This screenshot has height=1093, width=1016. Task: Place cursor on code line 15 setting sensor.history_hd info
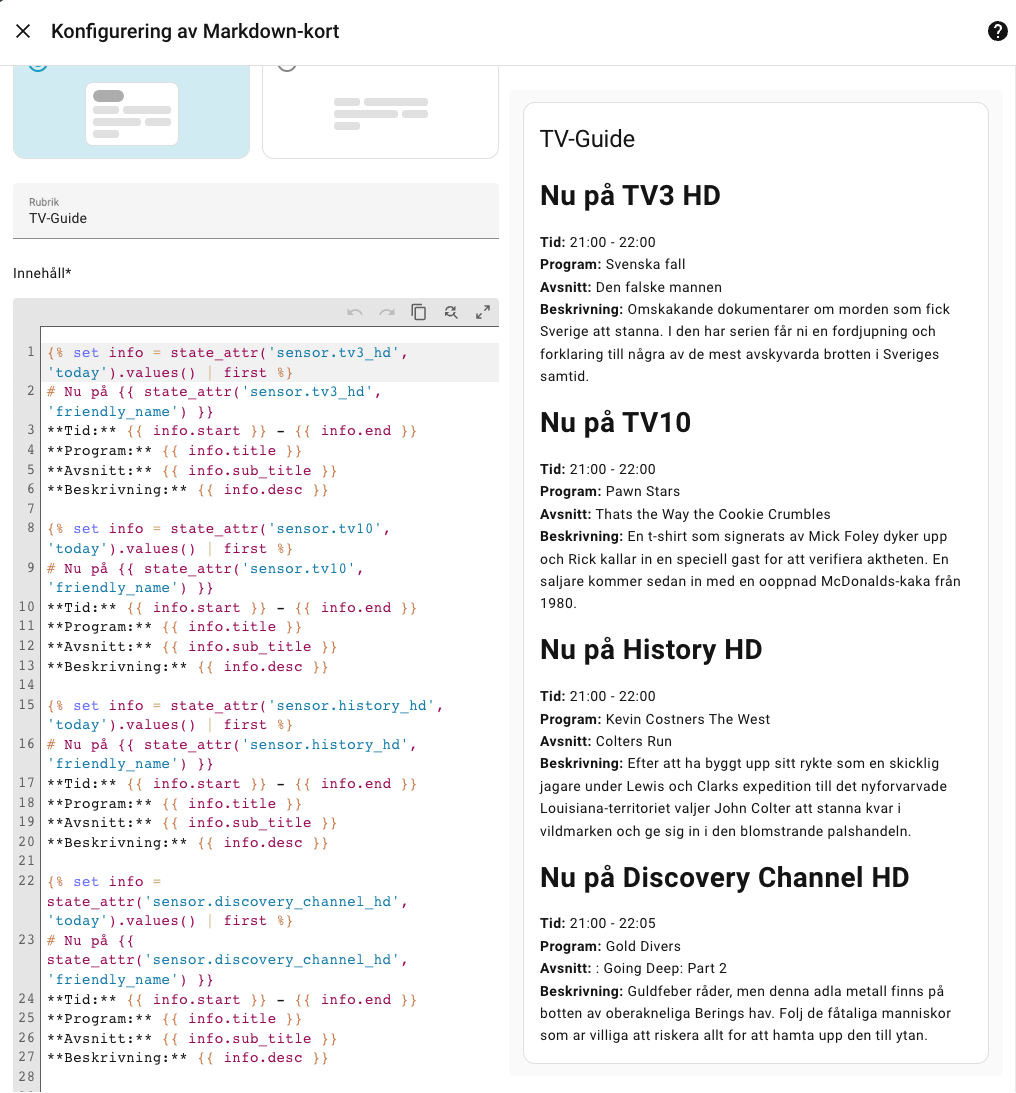click(x=245, y=715)
